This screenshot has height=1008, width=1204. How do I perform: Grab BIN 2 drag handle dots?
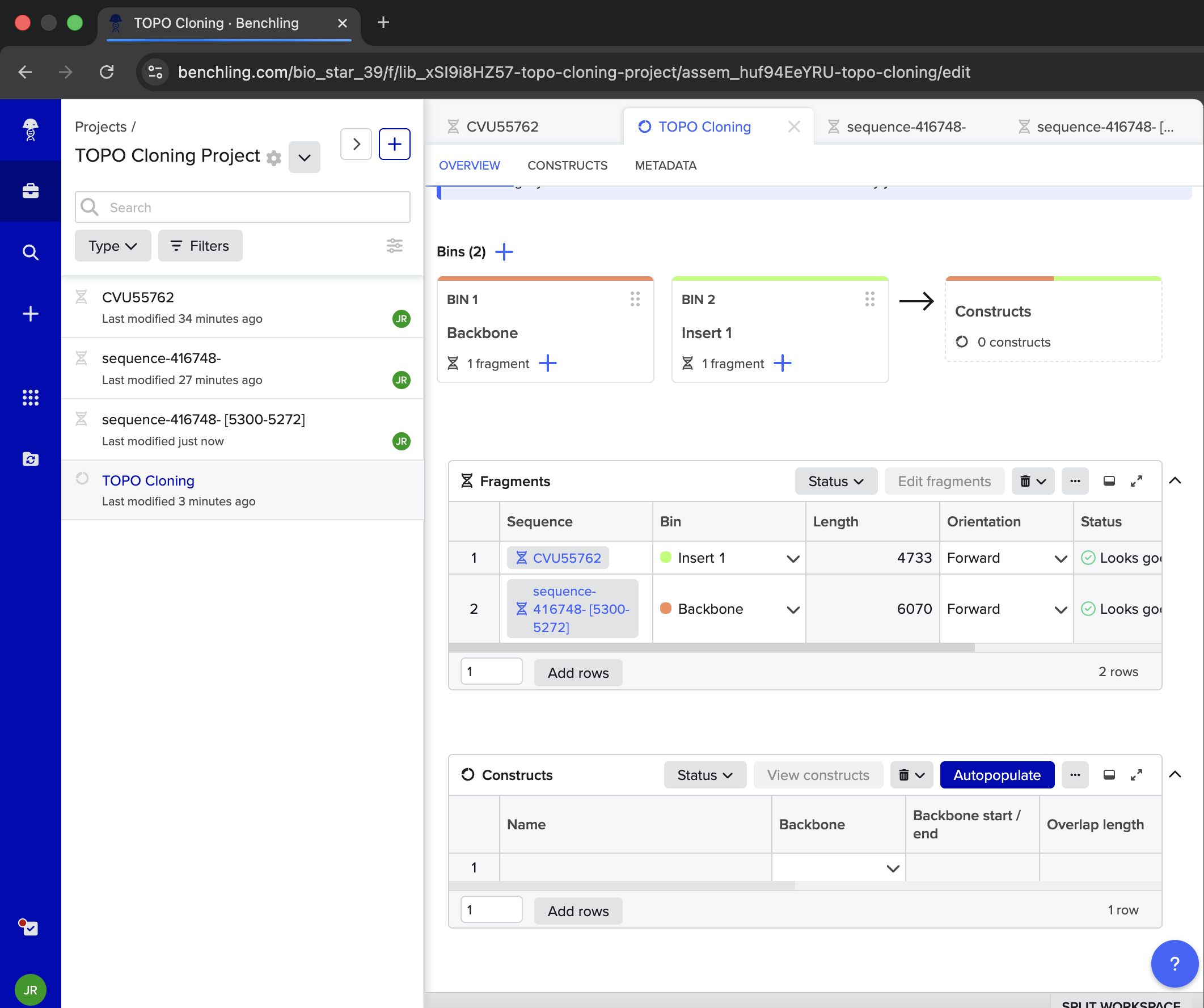point(870,299)
